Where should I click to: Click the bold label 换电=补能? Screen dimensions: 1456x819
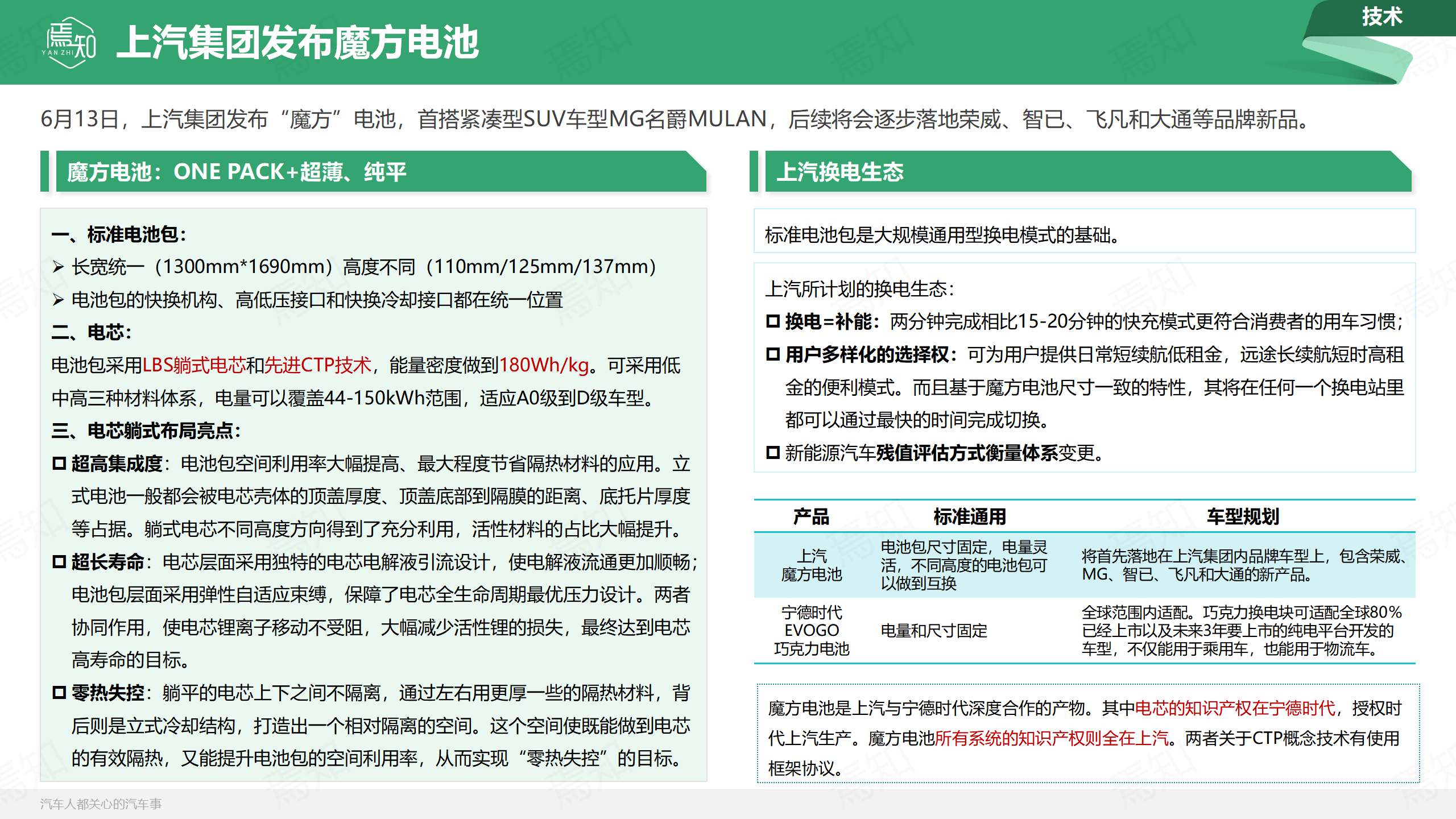pos(829,322)
